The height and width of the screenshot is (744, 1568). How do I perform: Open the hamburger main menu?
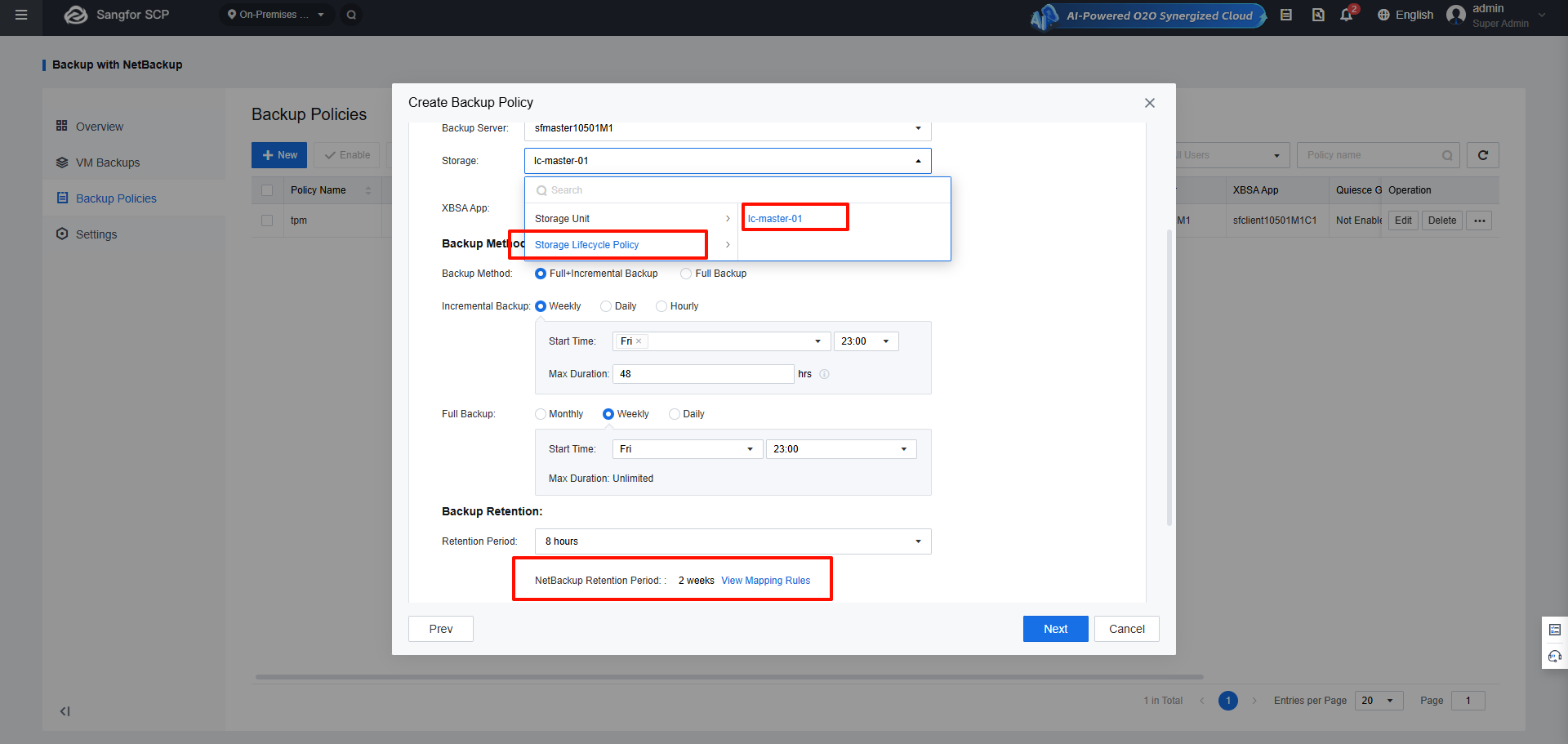coord(21,15)
